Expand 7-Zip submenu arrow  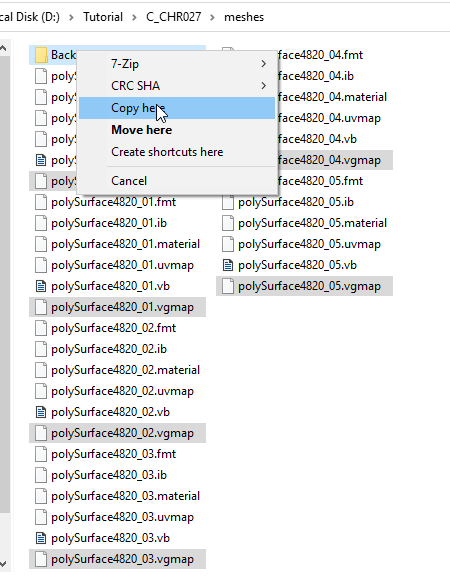pos(264,64)
